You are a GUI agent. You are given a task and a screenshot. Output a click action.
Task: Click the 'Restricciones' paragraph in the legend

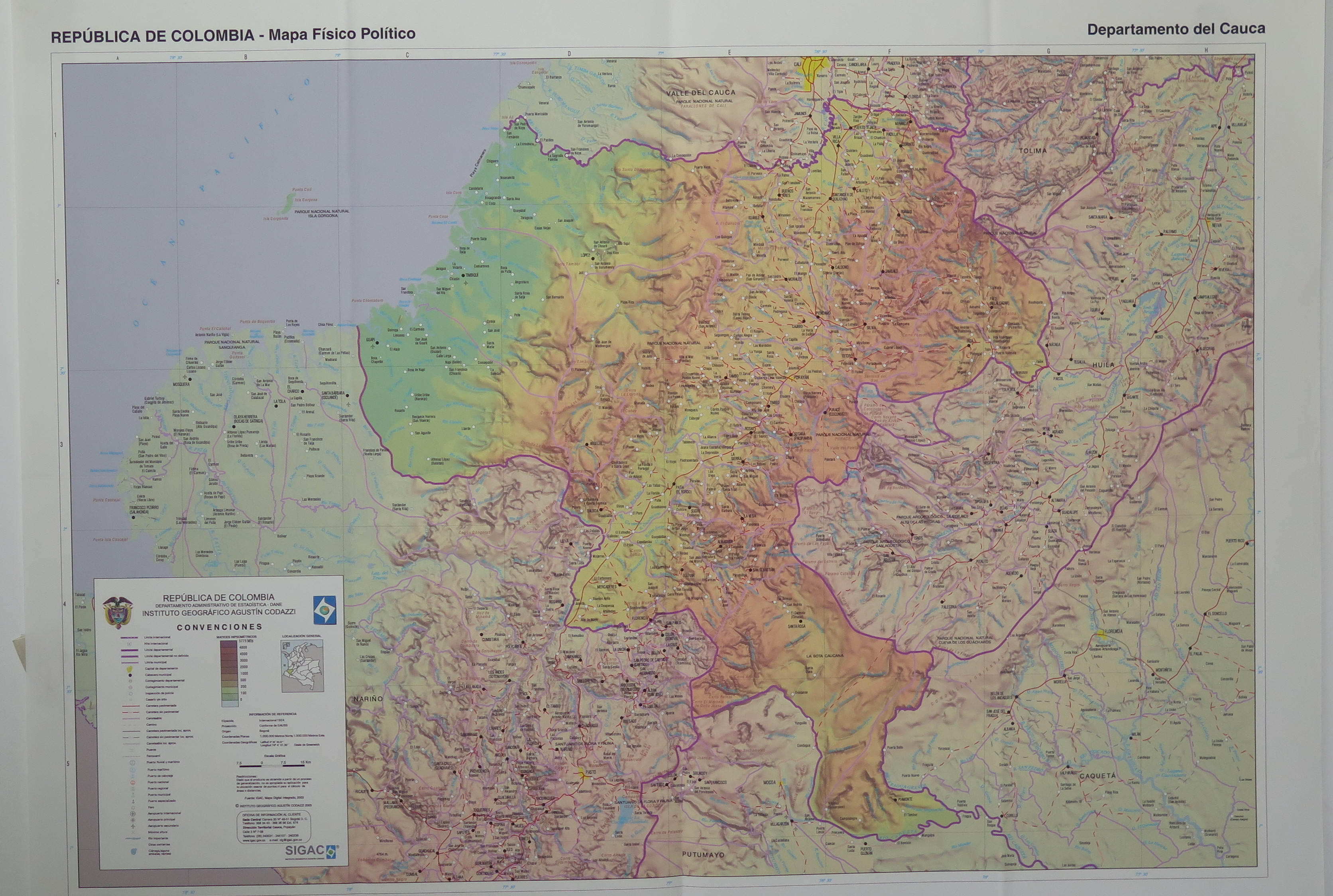coord(274,784)
